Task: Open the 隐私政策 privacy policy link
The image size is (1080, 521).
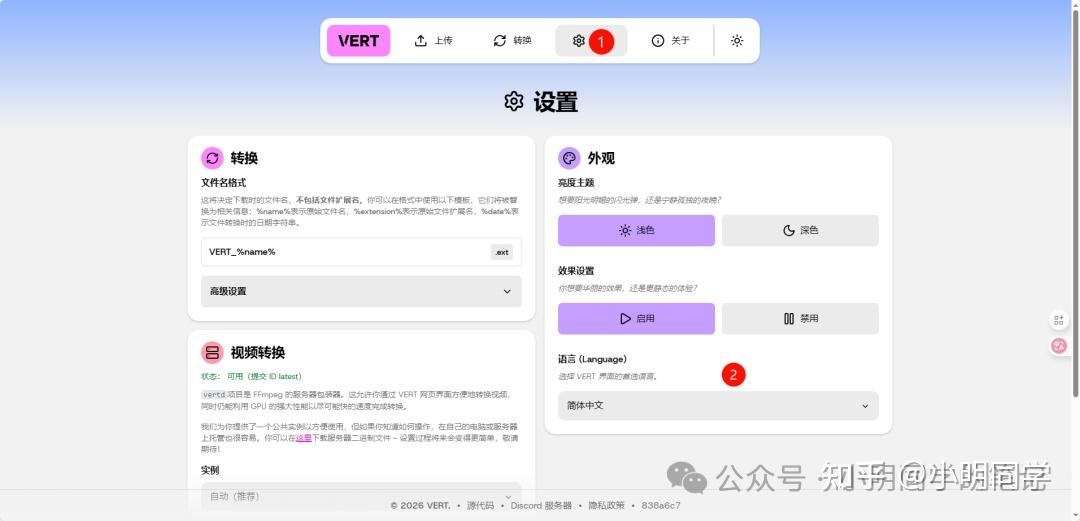Action: click(x=604, y=506)
